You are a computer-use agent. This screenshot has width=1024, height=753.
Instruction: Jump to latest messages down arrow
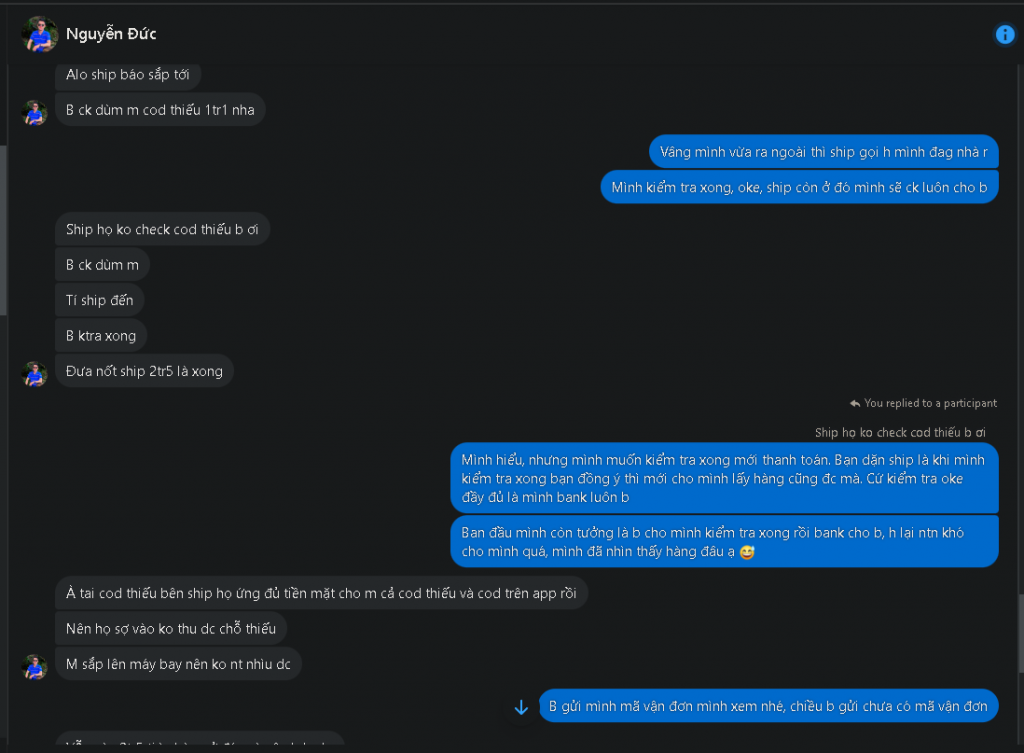521,707
